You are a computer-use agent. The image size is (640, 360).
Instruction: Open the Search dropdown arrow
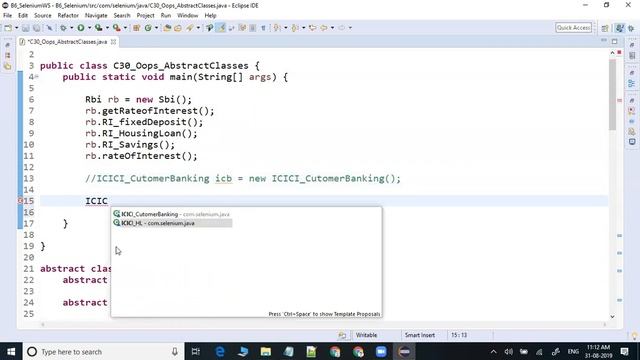tap(198, 28)
